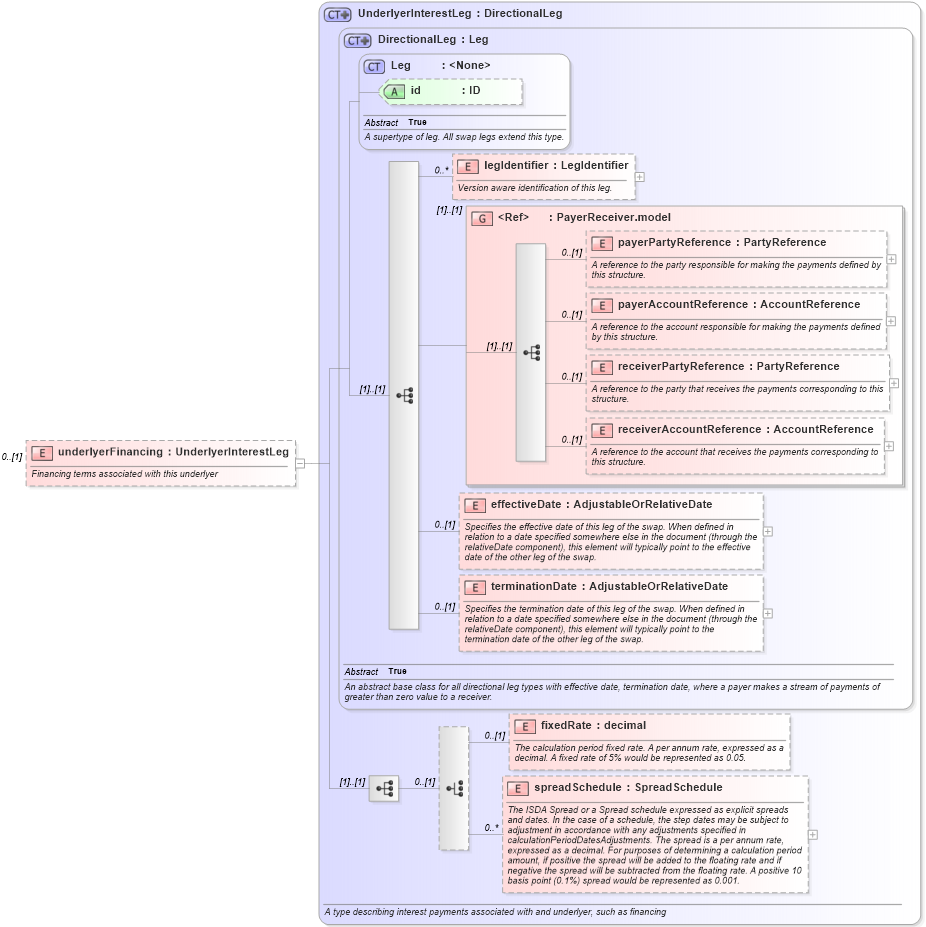
Task: Click the CT icon beside Leg
Action: tap(374, 66)
